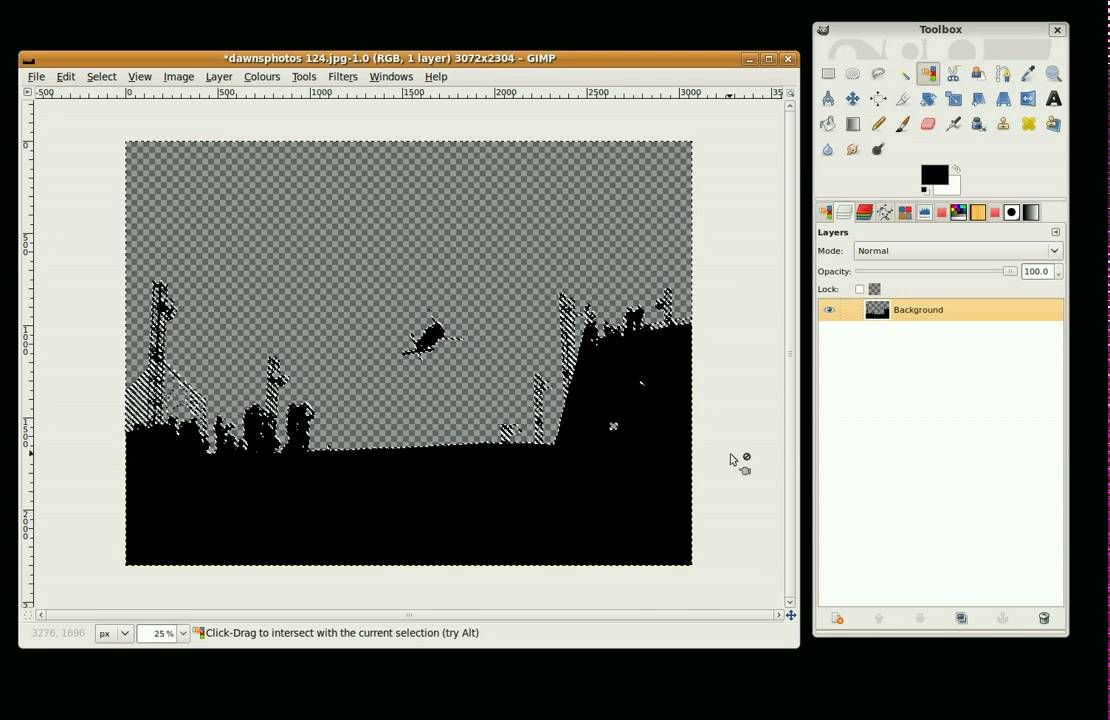Select the Select by Colour tool

pyautogui.click(x=928, y=74)
